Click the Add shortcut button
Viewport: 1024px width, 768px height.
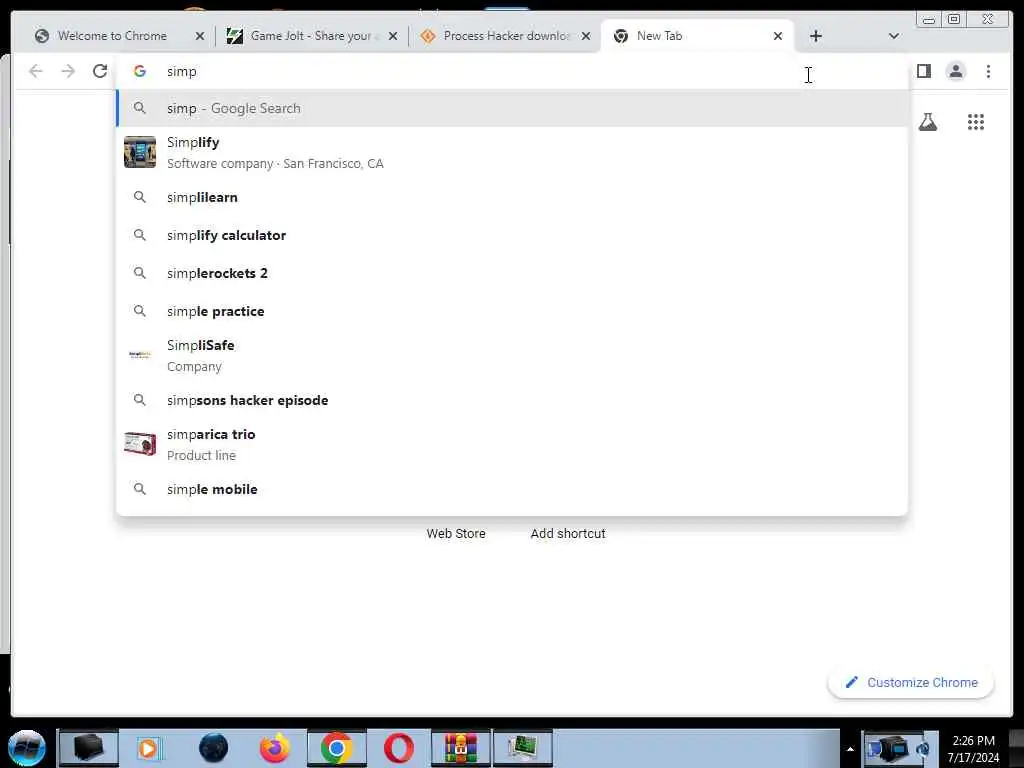568,534
